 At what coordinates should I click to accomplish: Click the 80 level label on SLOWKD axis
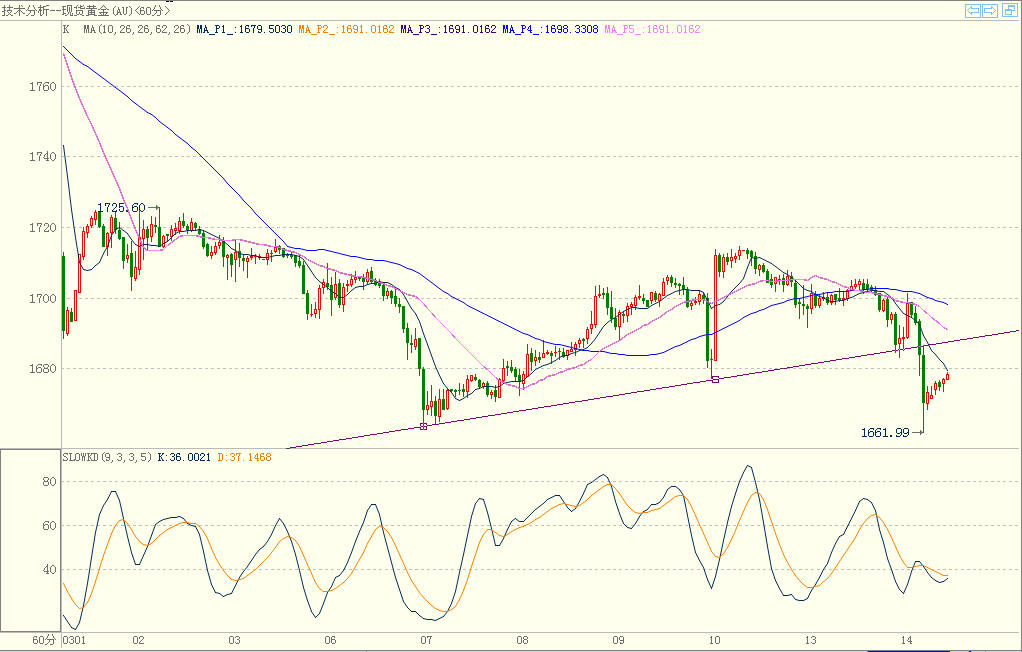pos(50,482)
